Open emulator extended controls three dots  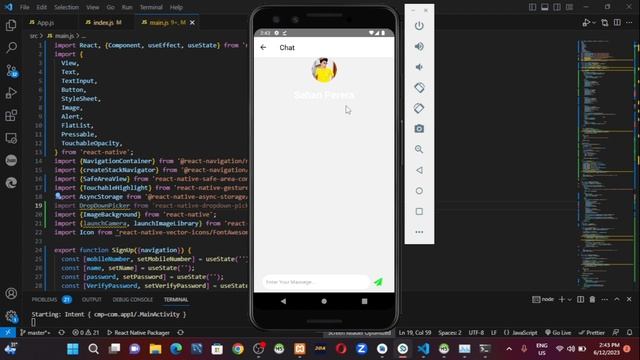coord(419,232)
